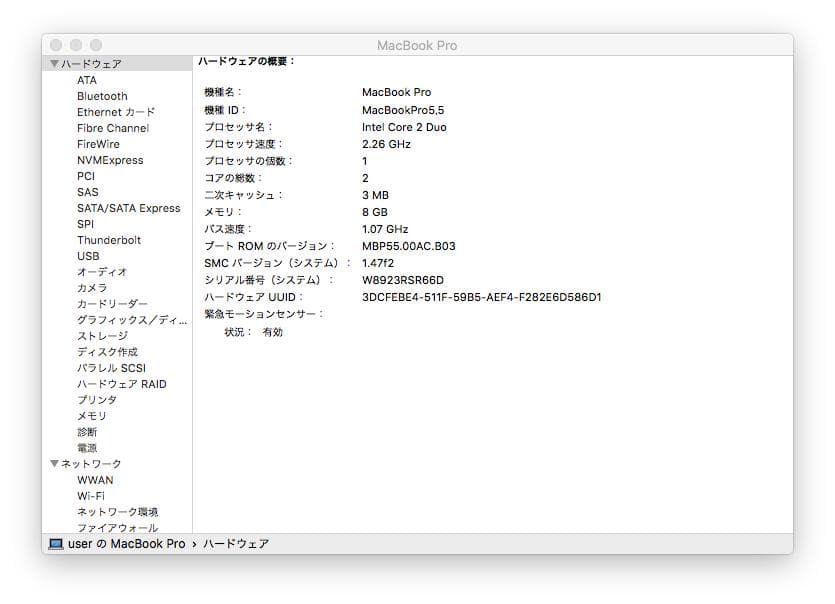
Task: Collapse the ハードウェア section triangle
Action: (54, 63)
